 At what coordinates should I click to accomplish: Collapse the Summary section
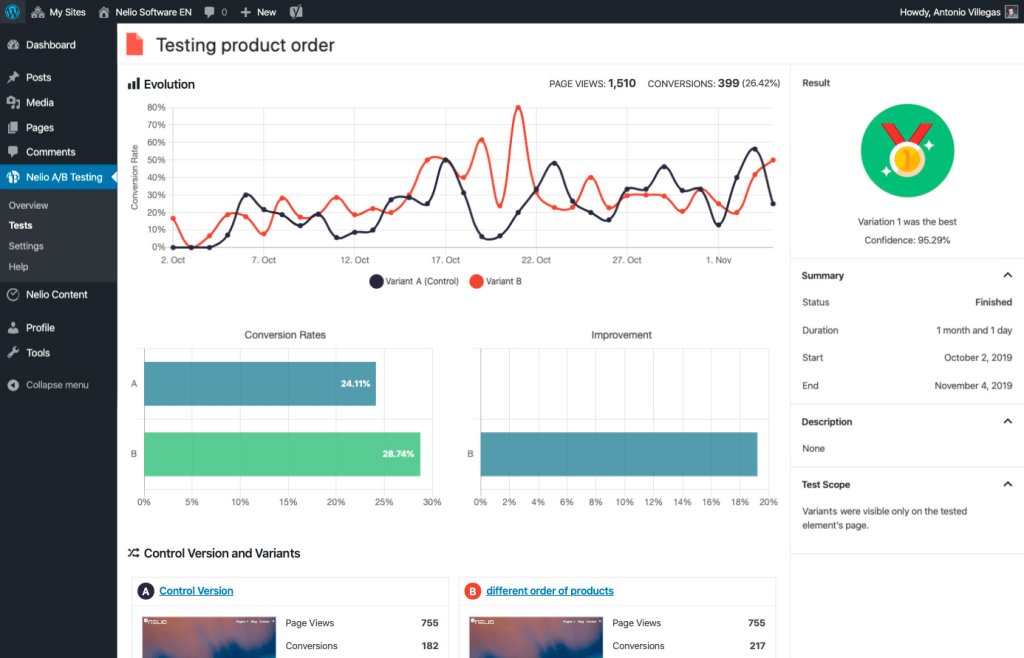[1008, 275]
